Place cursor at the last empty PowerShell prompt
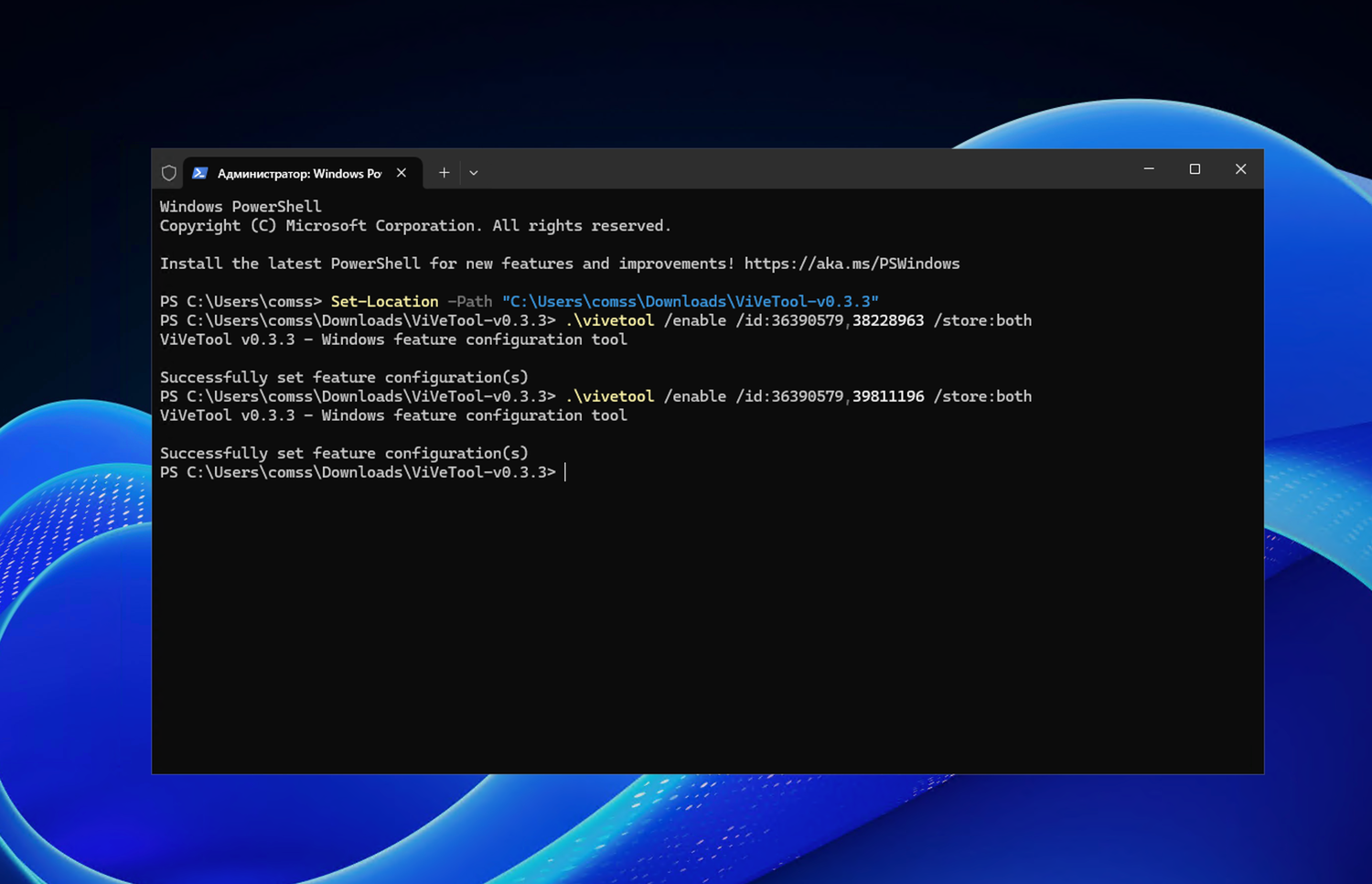This screenshot has height=884, width=1372. 565,472
